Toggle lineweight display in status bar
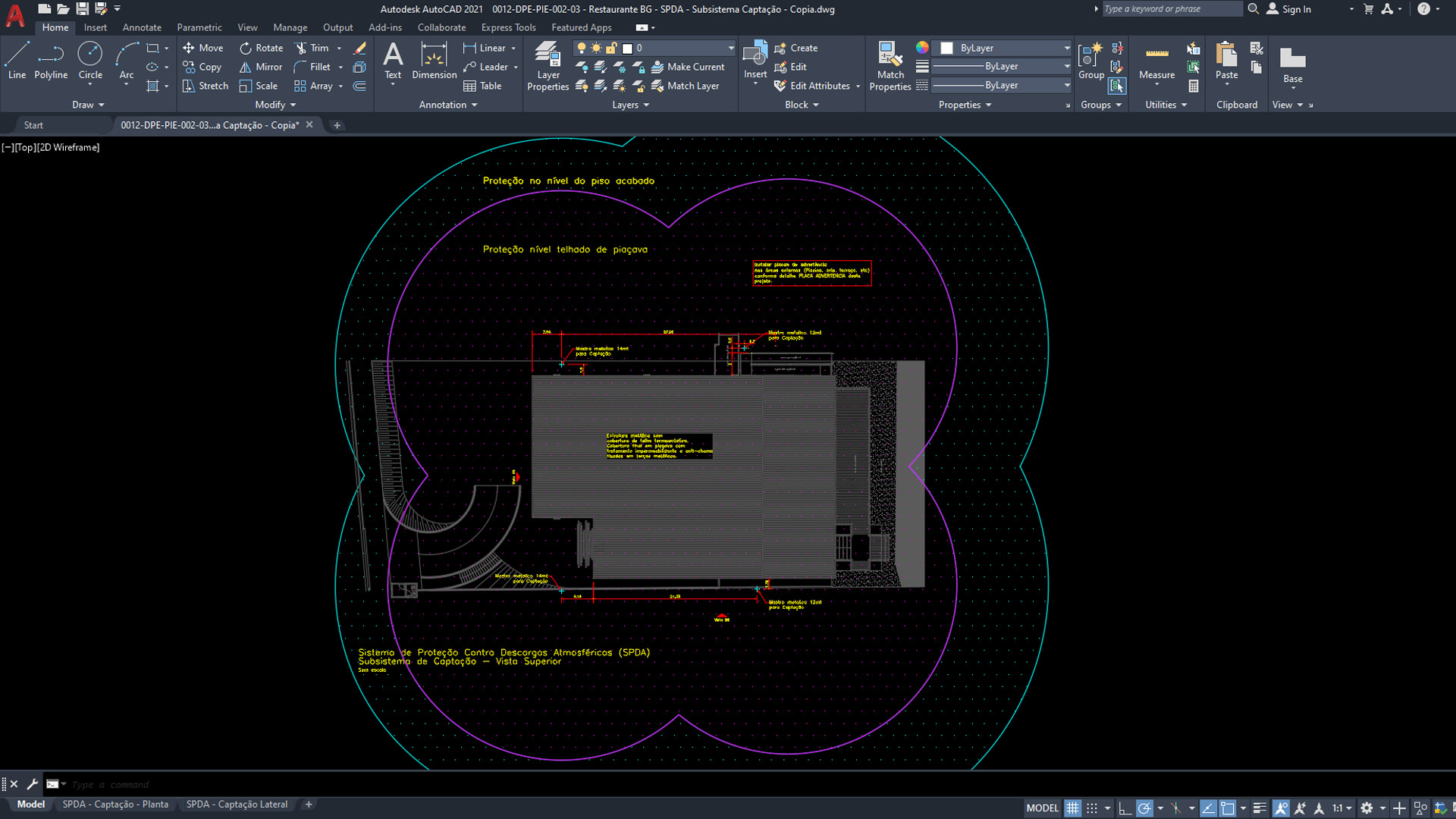1456x819 pixels. tap(1260, 808)
